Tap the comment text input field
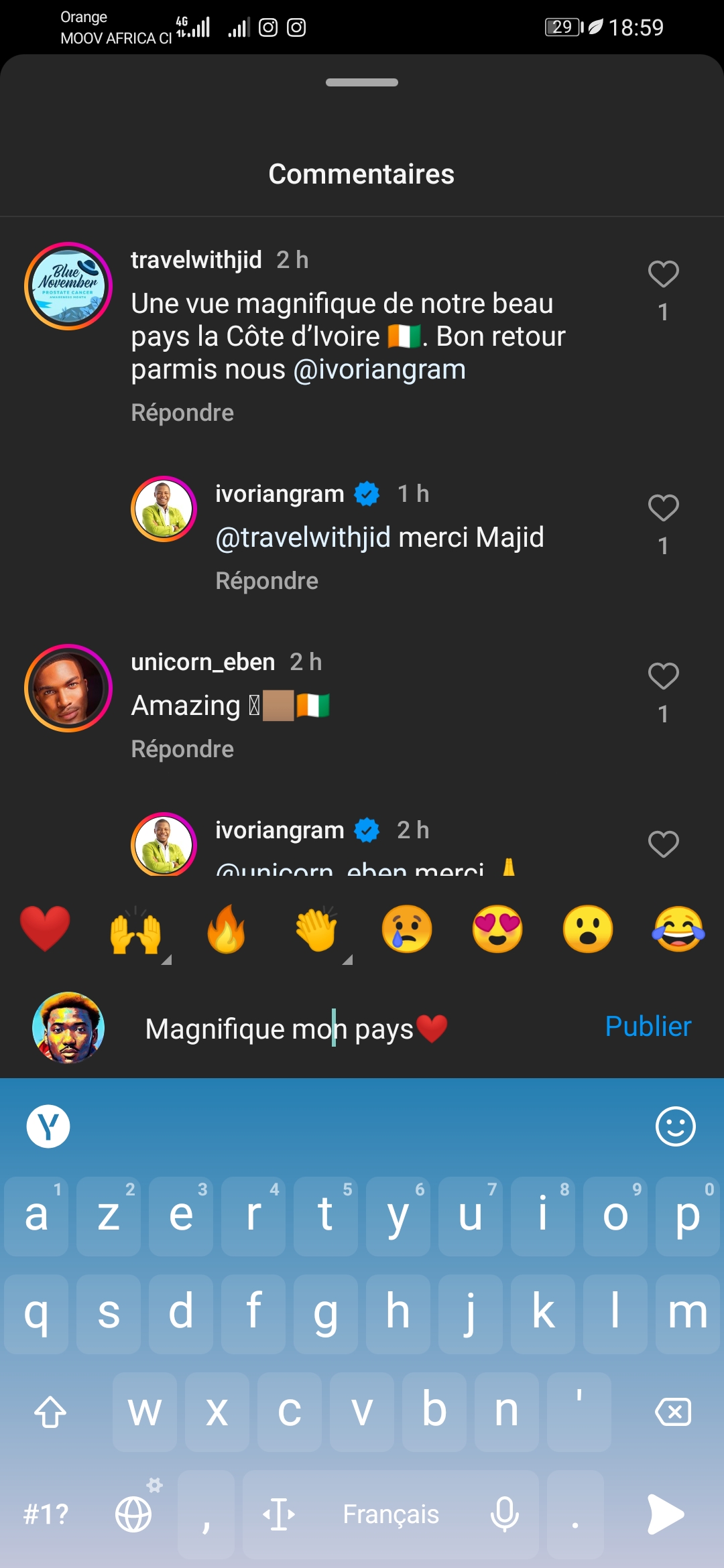This screenshot has width=724, height=1568. click(x=362, y=1029)
